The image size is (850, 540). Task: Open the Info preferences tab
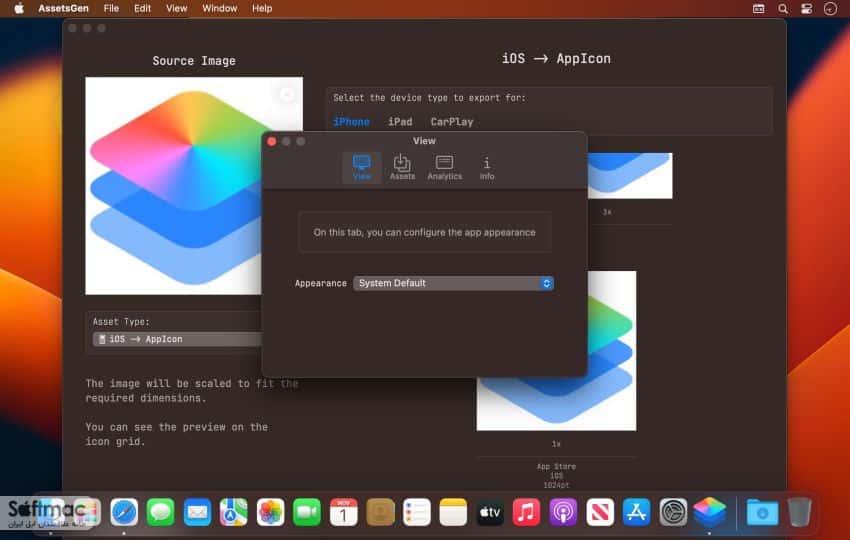click(x=487, y=168)
